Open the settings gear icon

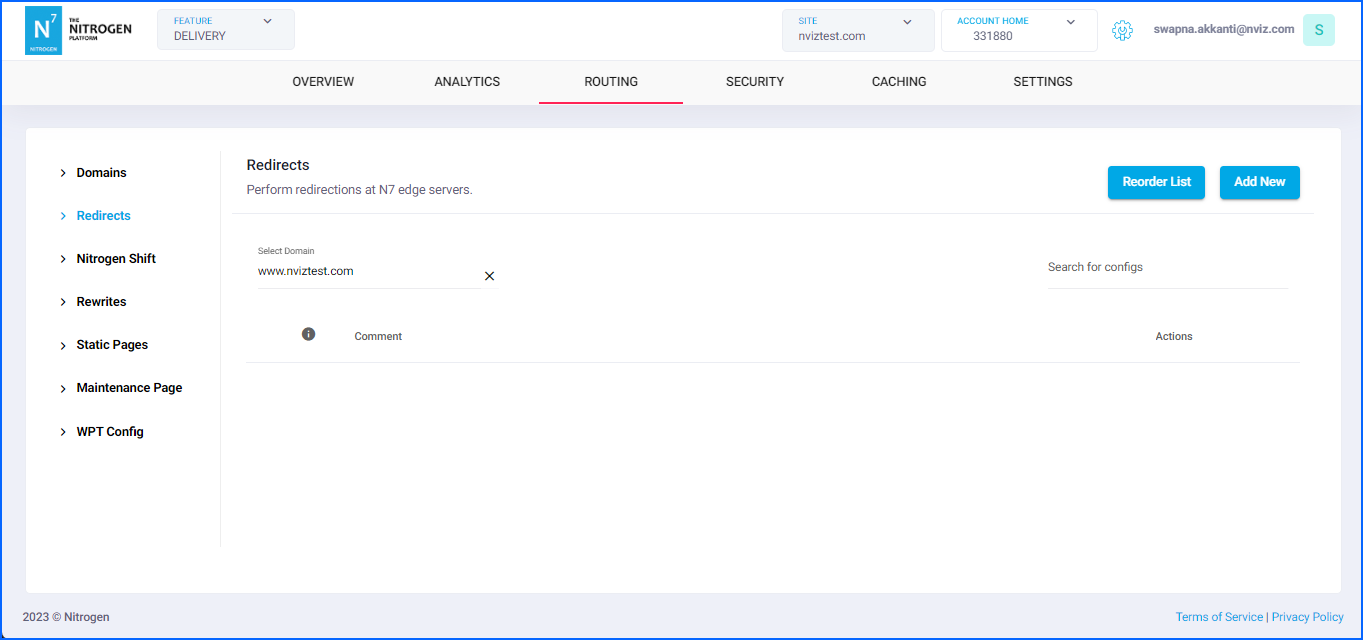1122,31
